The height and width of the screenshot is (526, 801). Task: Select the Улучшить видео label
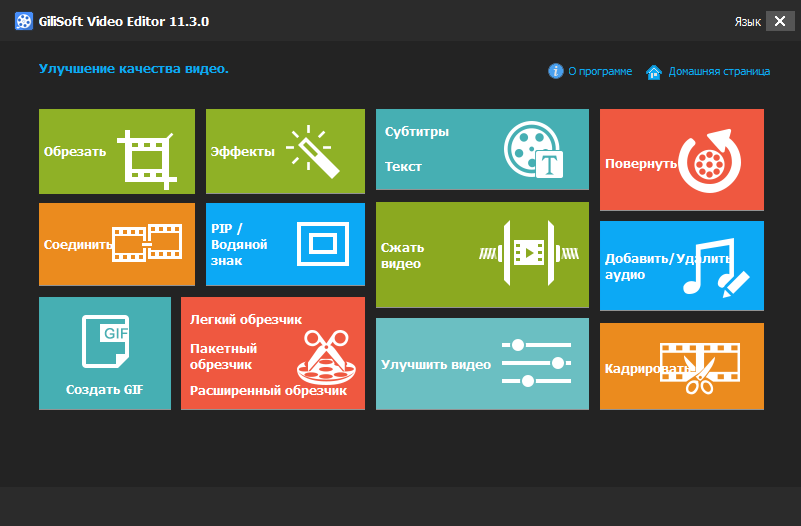436,365
